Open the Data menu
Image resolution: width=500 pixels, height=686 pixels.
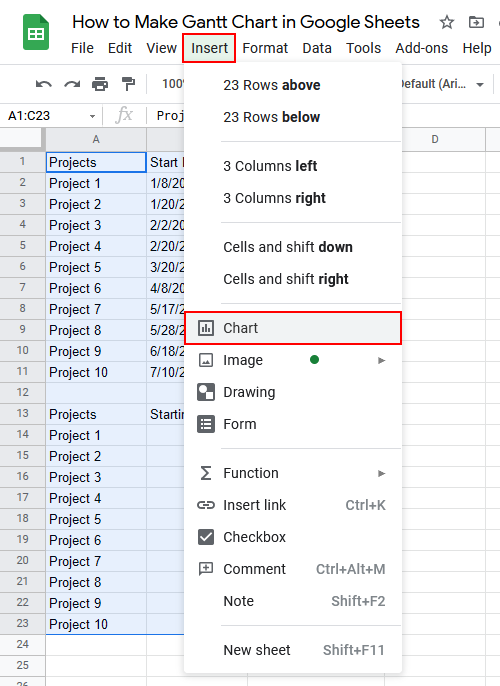click(317, 48)
